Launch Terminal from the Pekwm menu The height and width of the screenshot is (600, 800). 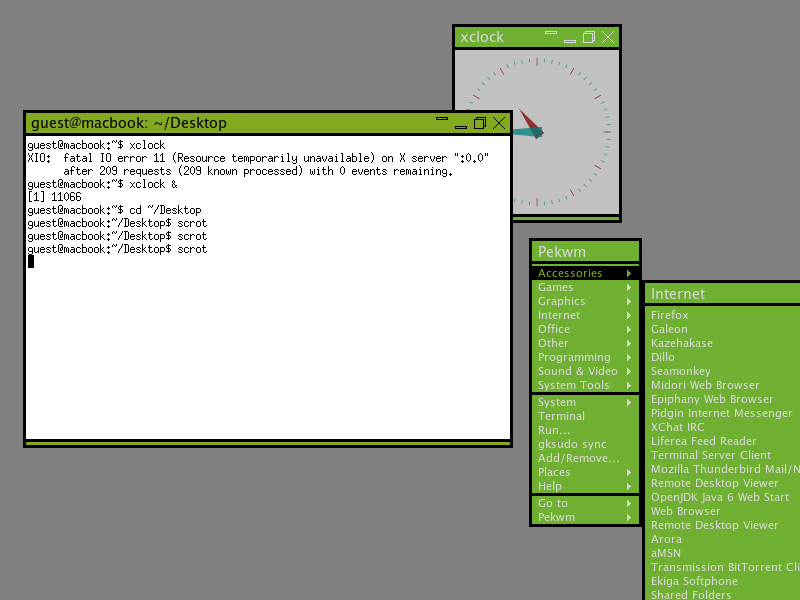point(585,416)
